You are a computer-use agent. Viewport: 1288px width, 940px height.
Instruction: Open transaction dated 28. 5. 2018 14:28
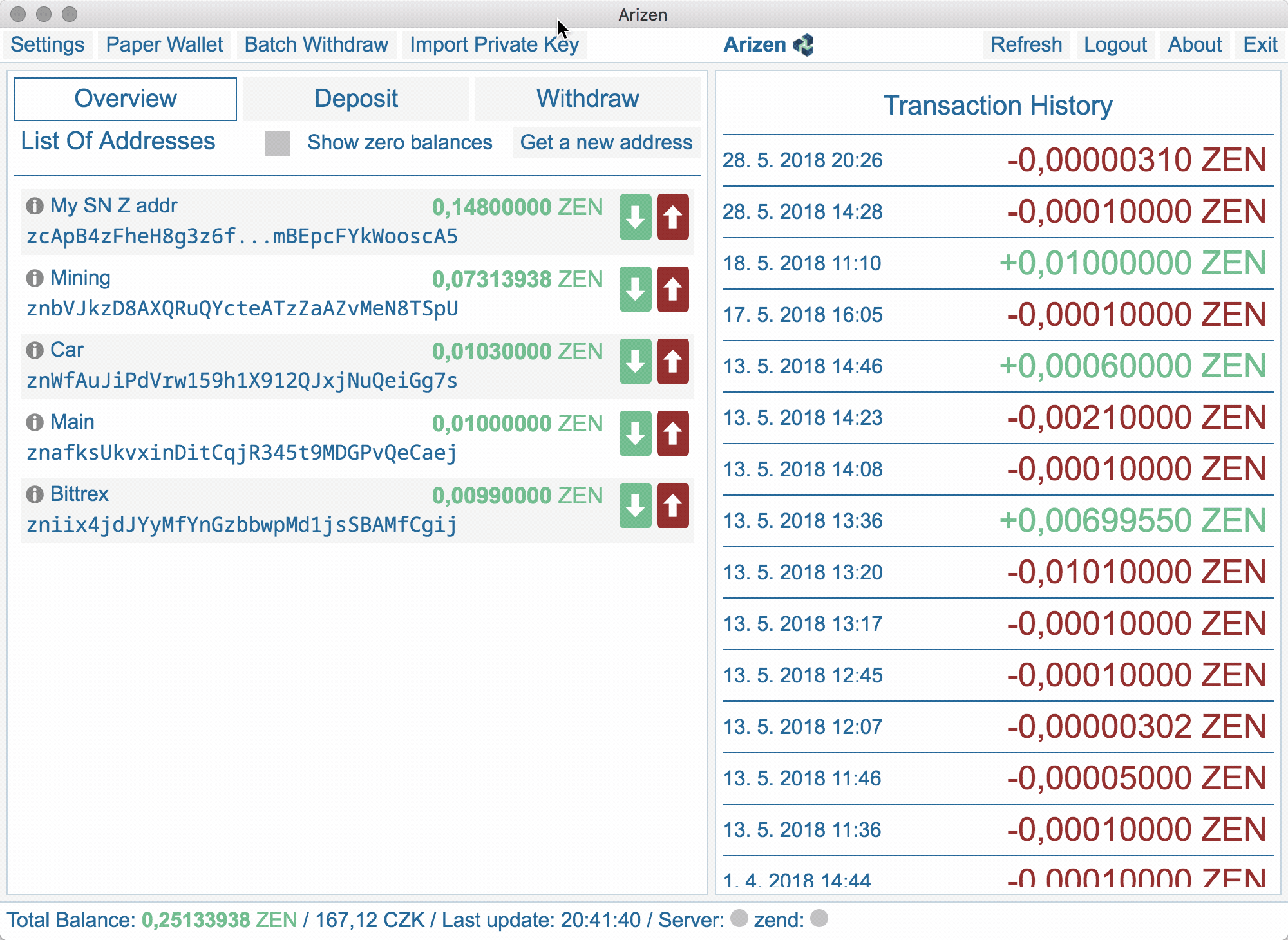click(998, 212)
